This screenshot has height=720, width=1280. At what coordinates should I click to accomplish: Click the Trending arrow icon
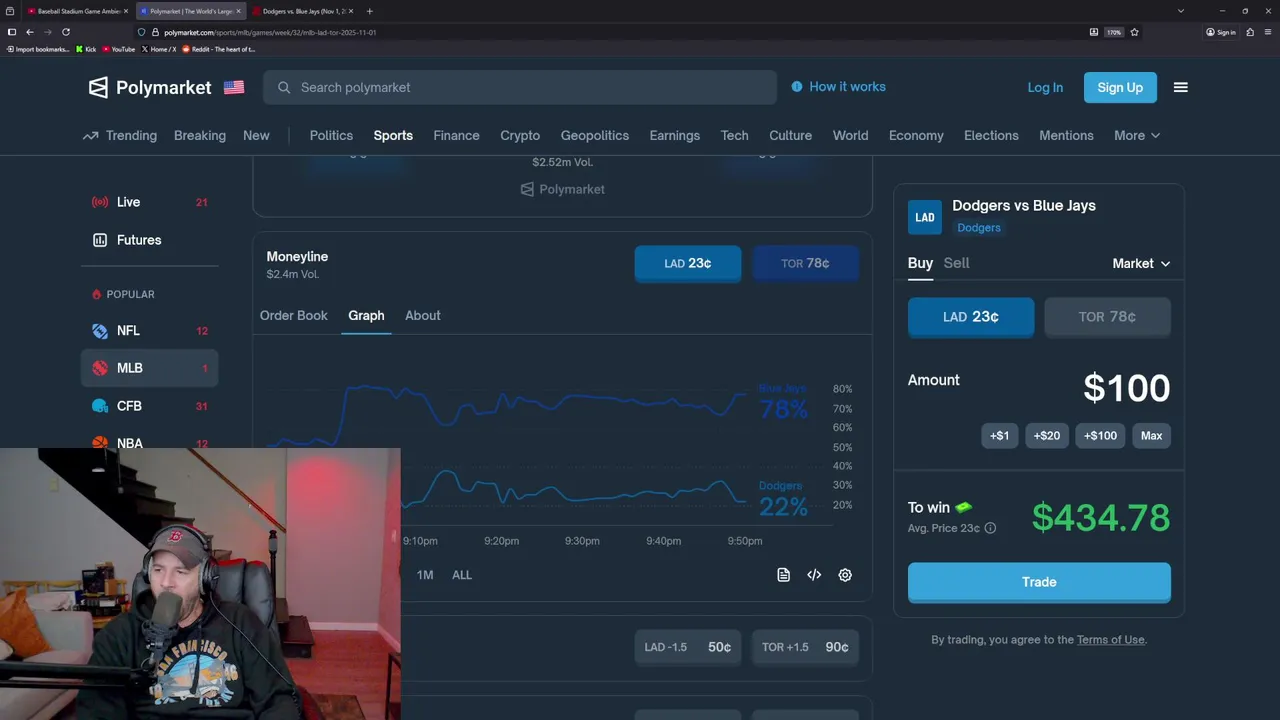tap(90, 135)
